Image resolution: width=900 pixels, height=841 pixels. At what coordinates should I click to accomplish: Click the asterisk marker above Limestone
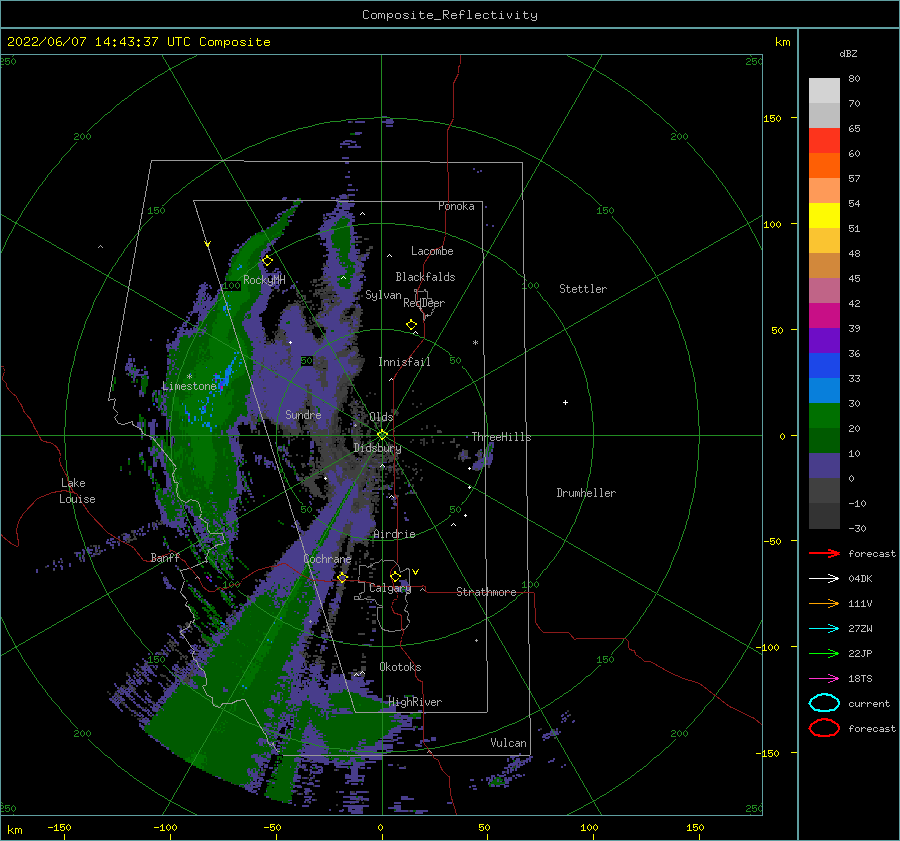point(189,377)
